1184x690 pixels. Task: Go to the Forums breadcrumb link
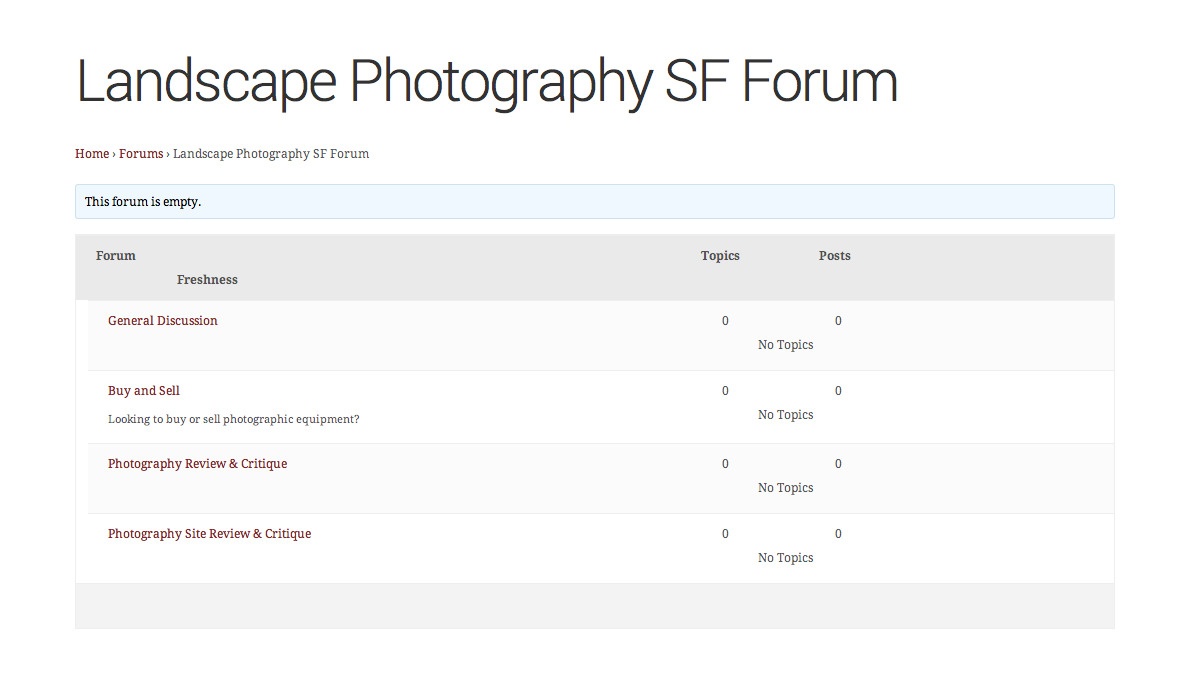click(x=141, y=154)
